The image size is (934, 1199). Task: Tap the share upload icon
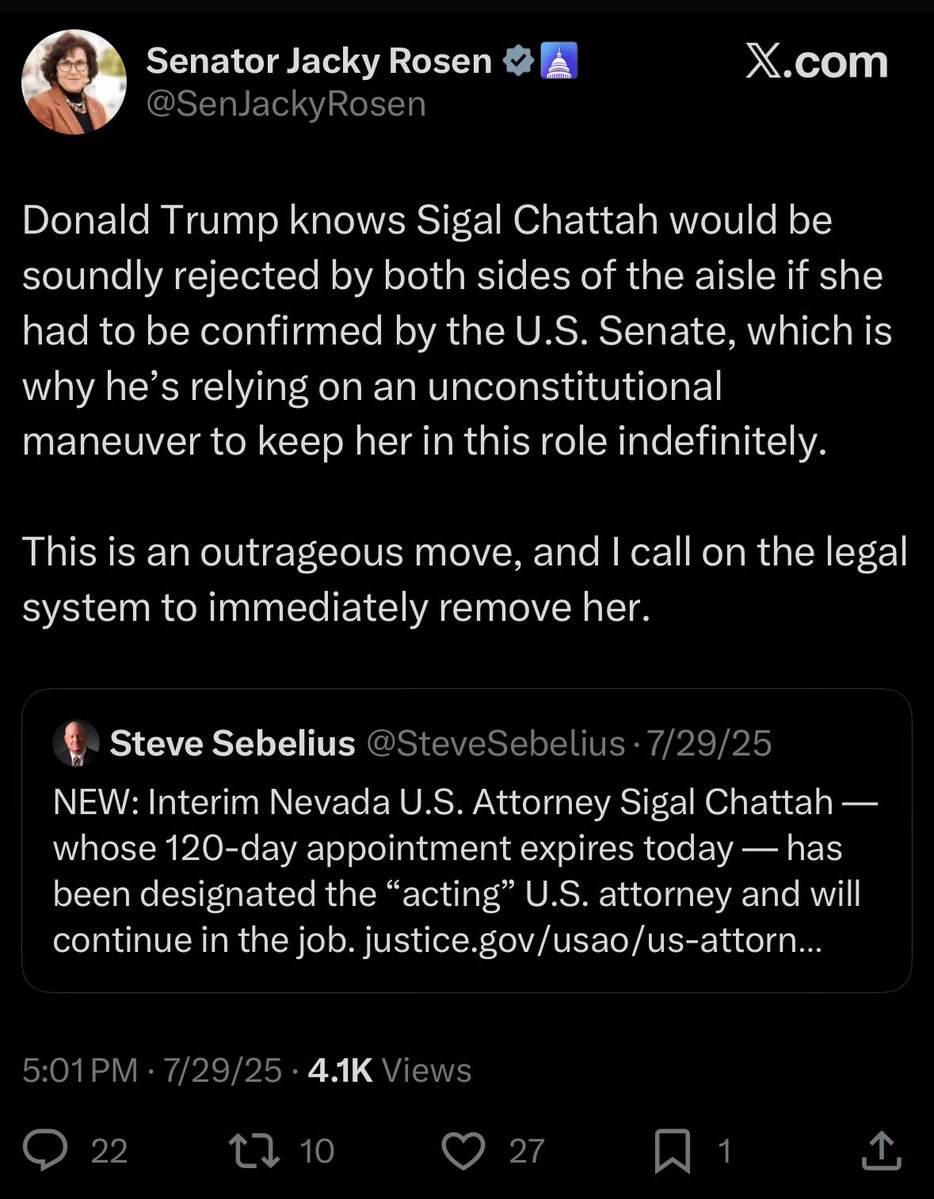[880, 1150]
